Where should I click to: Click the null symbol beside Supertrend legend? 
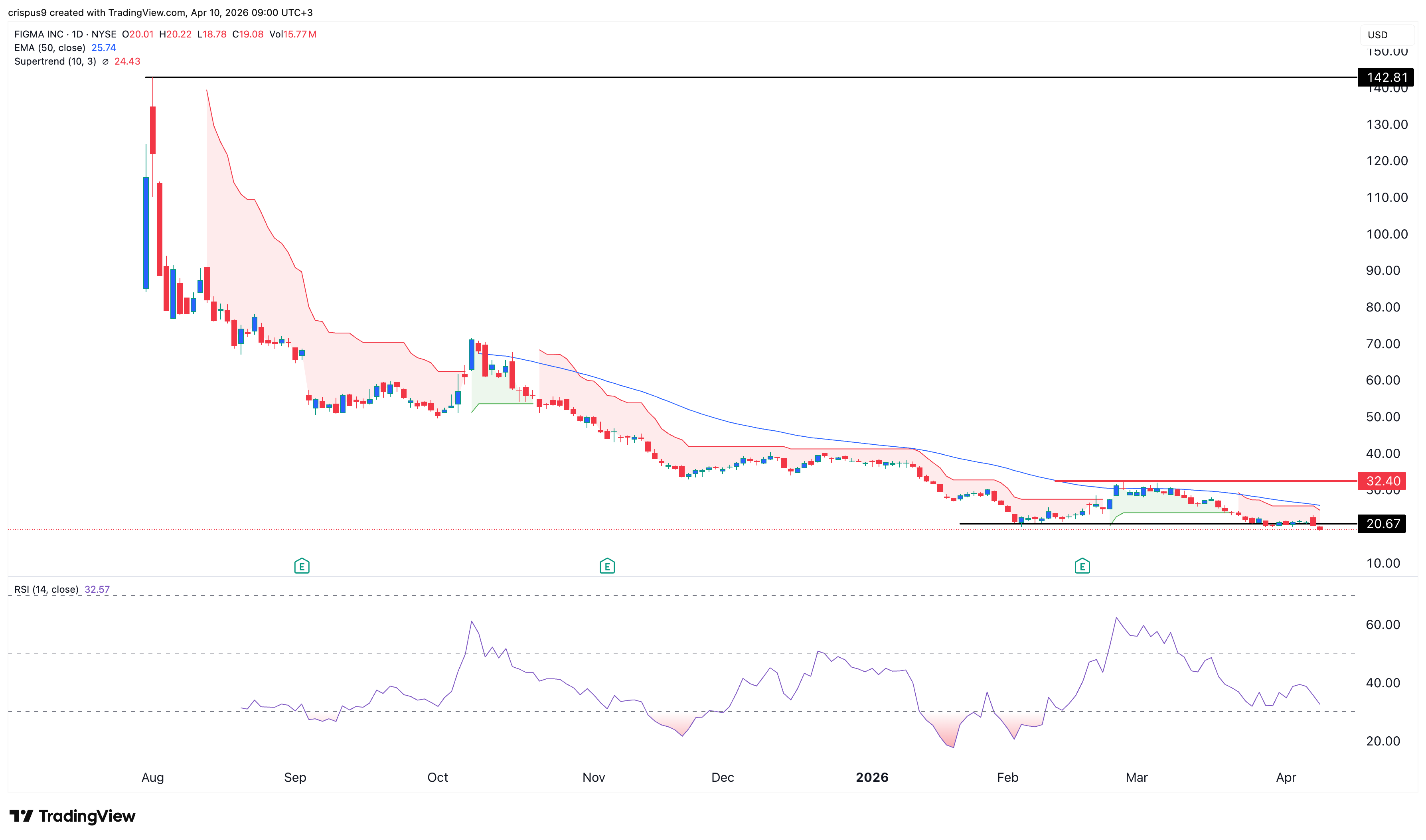pyautogui.click(x=105, y=62)
